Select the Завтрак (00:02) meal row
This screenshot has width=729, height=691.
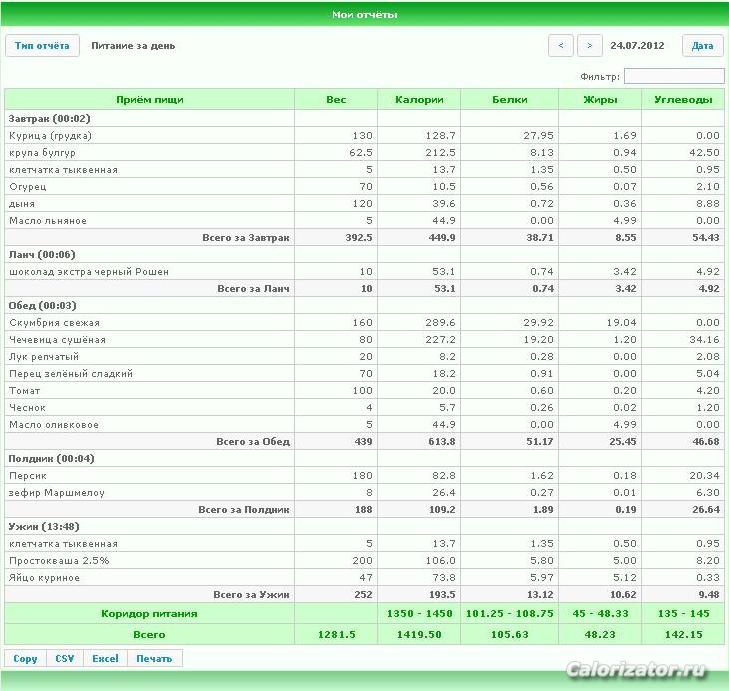click(364, 119)
